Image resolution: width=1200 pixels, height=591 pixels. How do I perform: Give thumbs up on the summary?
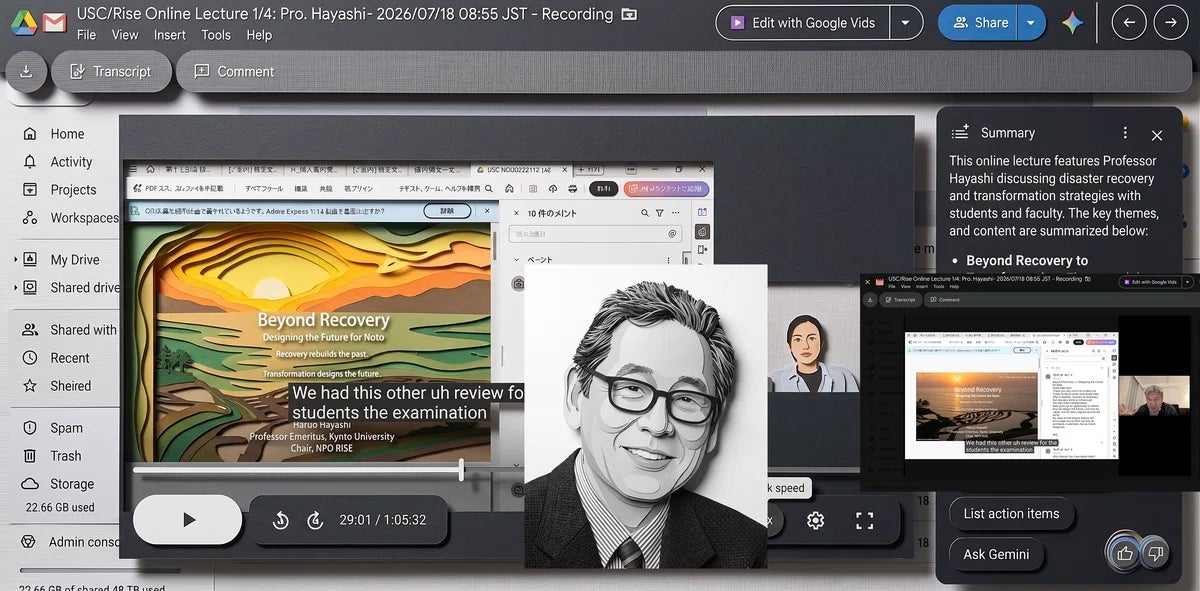(1125, 552)
